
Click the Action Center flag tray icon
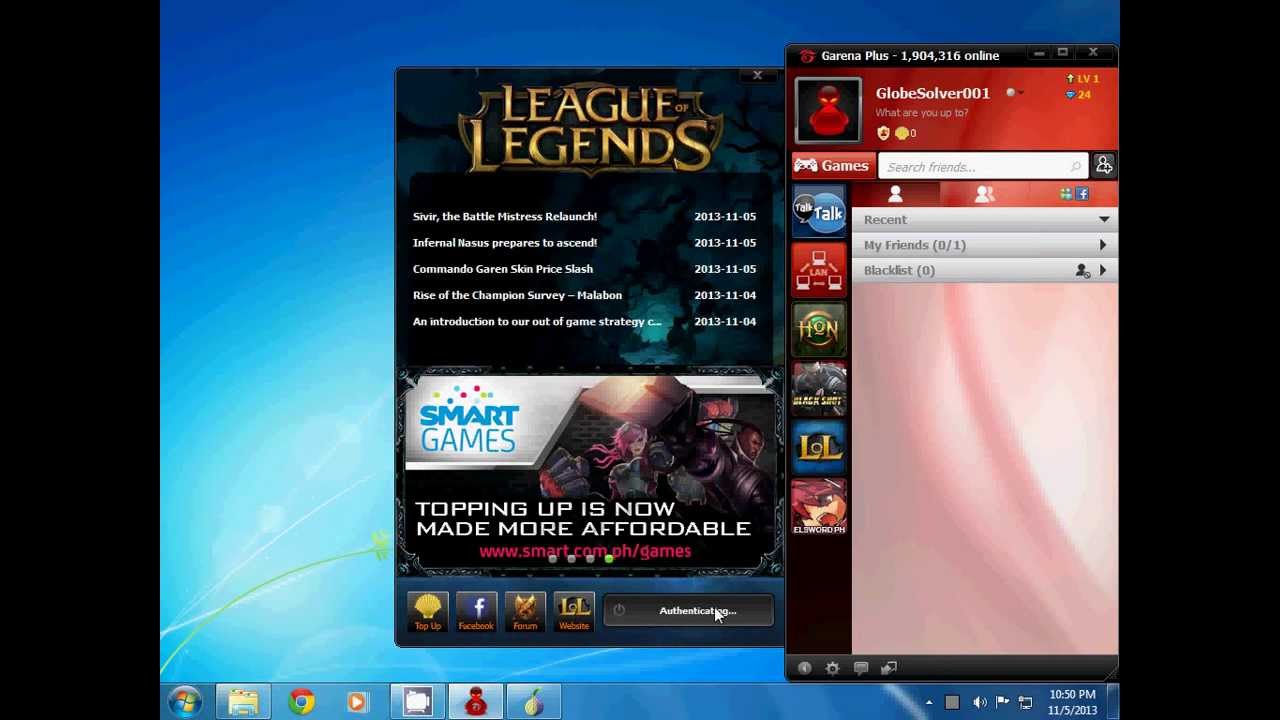(x=1002, y=702)
